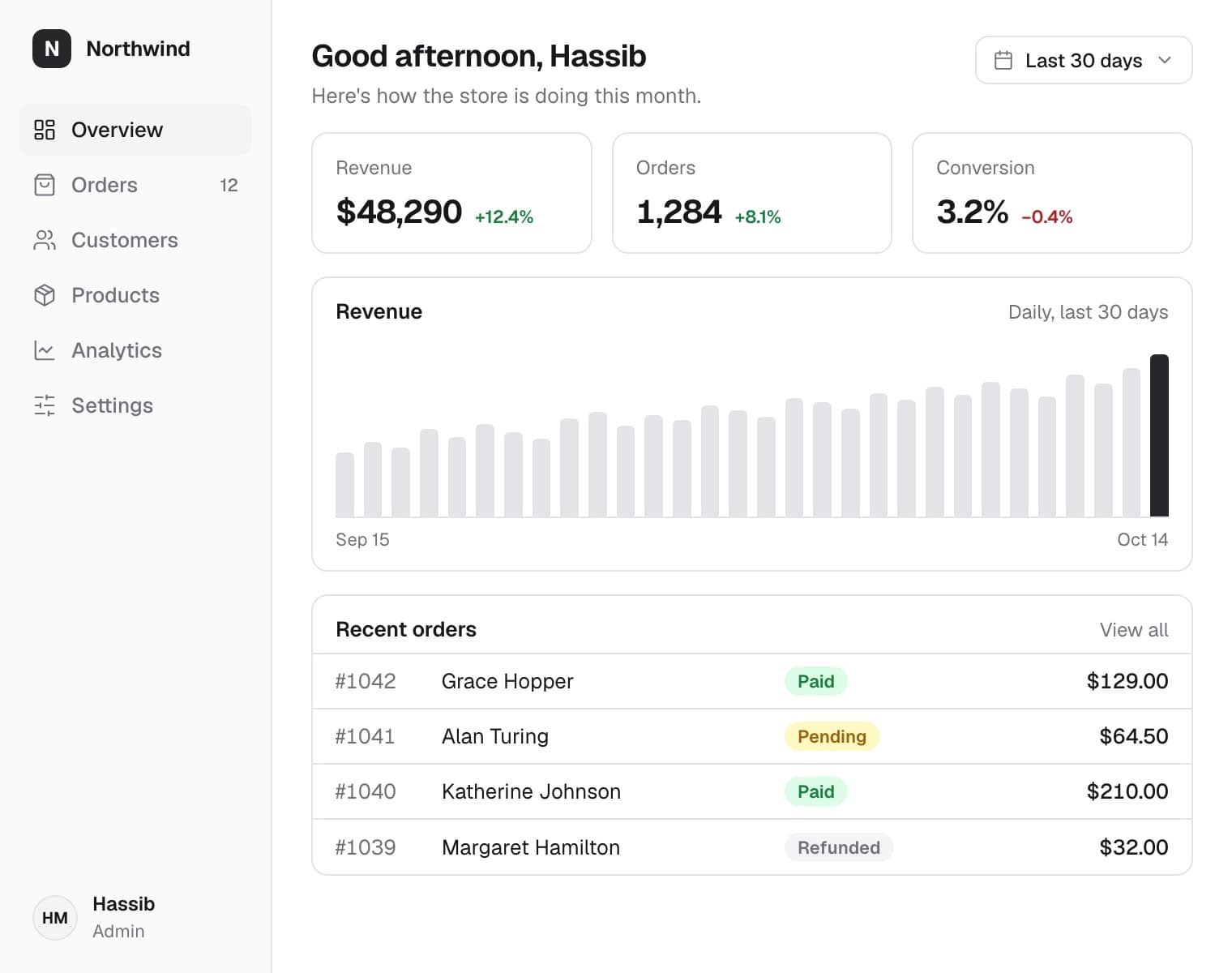Open the Customers page in sidebar

tap(135, 240)
